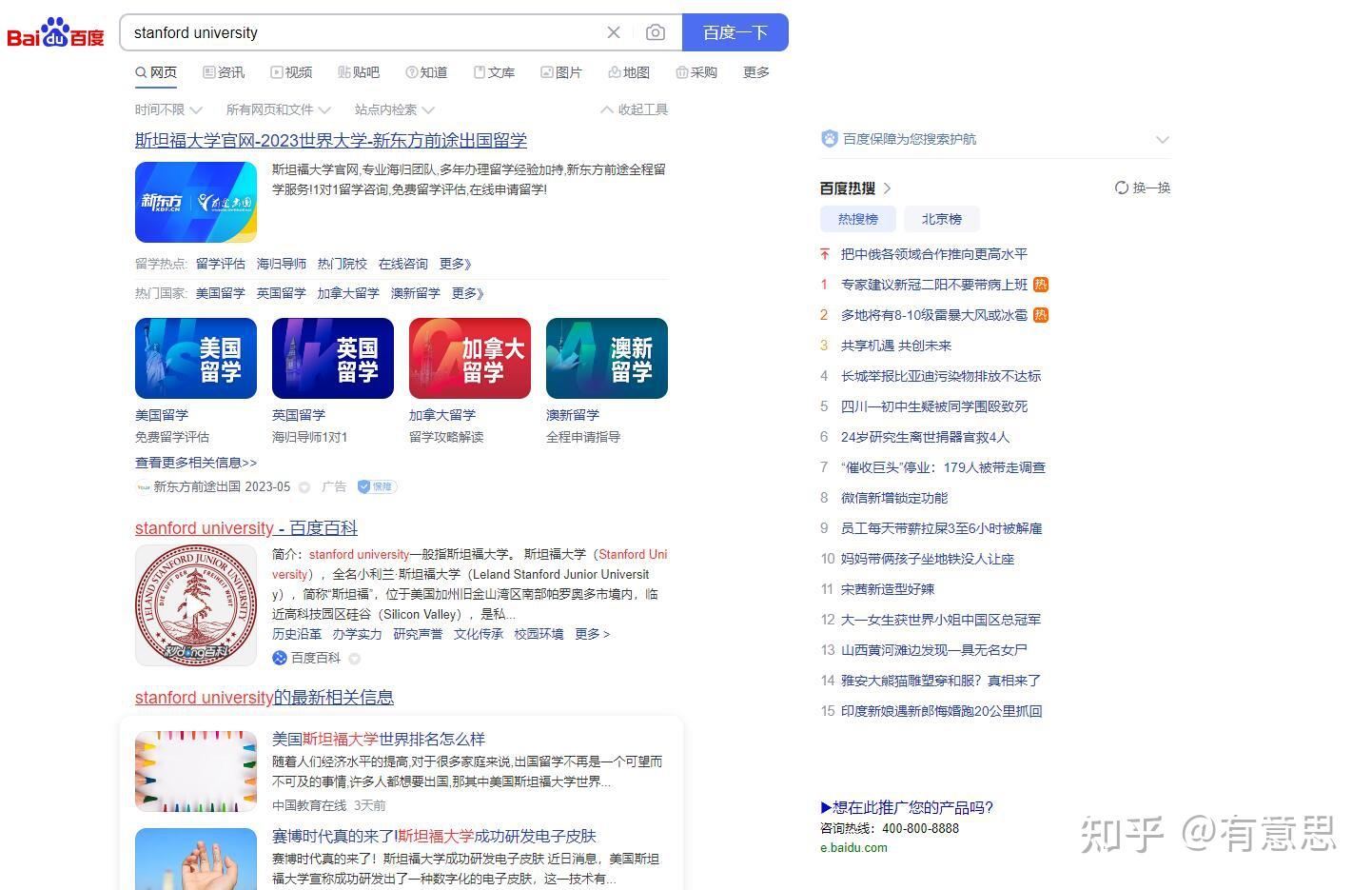The height and width of the screenshot is (890, 1372).
Task: Switch to the 北京榜 tab
Action: [942, 219]
